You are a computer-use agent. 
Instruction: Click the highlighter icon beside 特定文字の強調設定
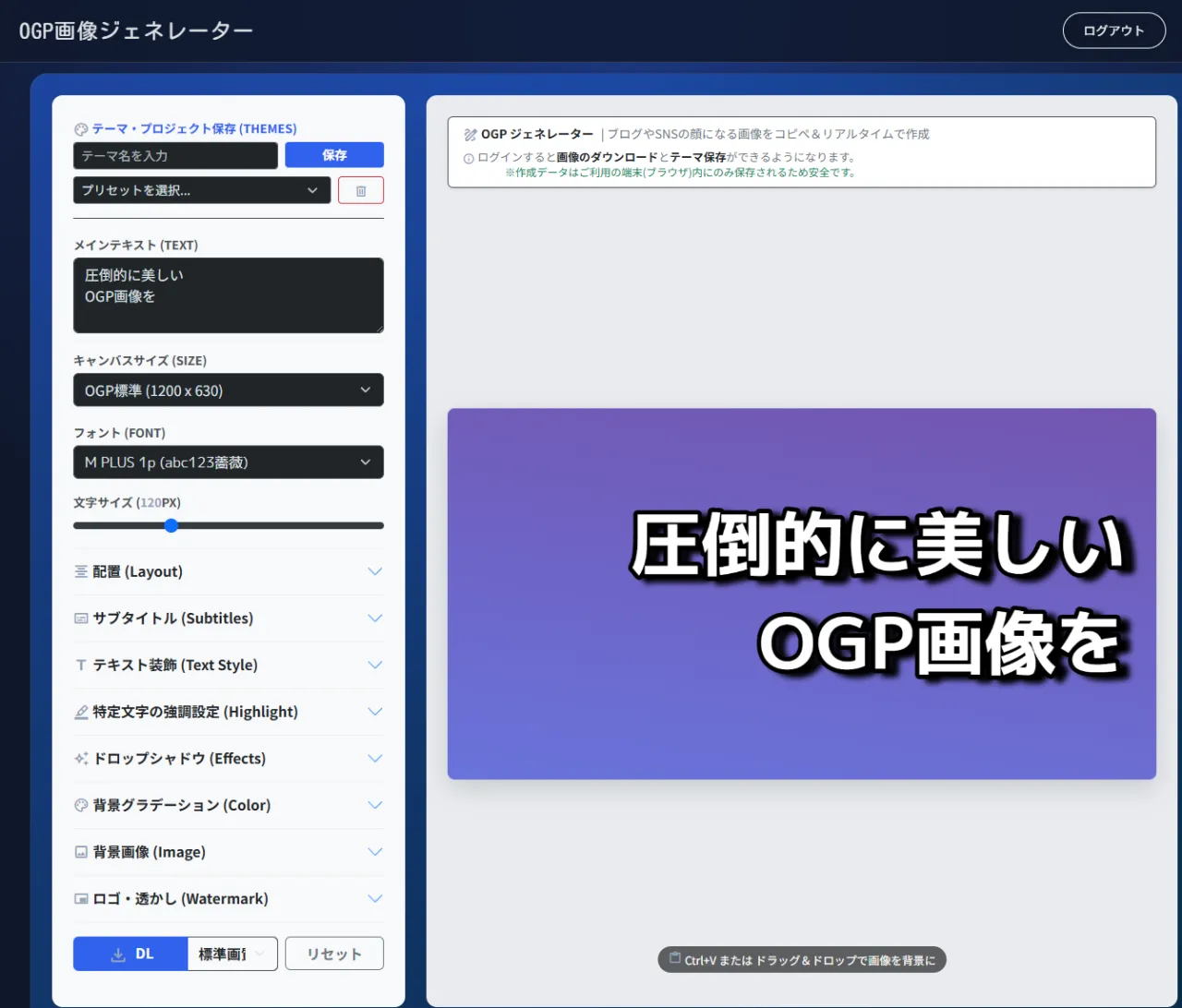coord(81,713)
